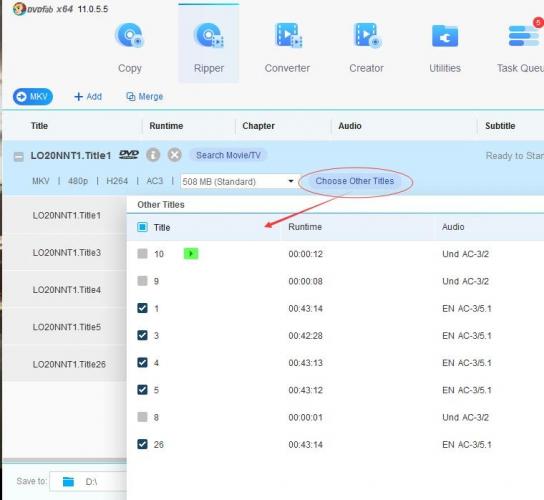Viewport: 544px width, 500px height.
Task: Click the D:\ save path field
Action: tap(88, 482)
